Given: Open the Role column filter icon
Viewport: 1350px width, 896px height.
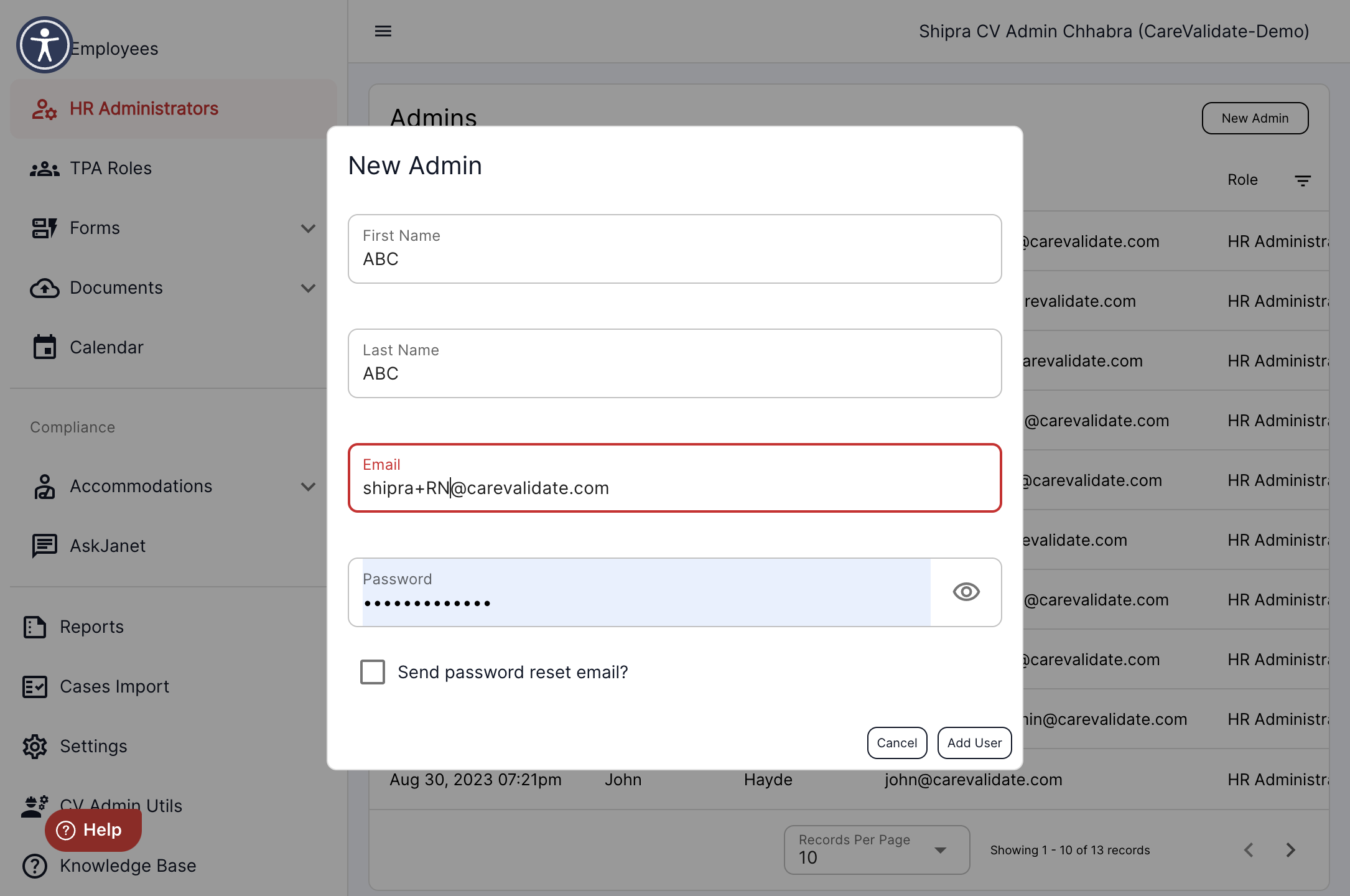Looking at the screenshot, I should 1303,180.
